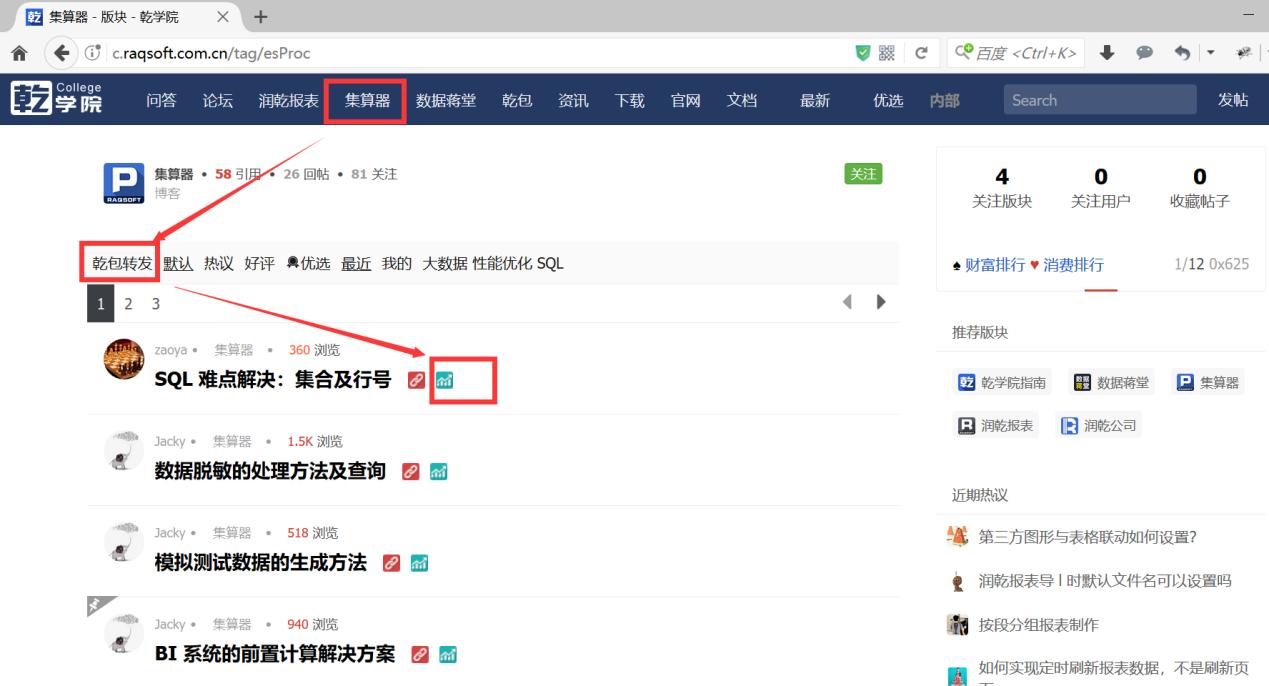
Task: Open a new browser tab with plus
Action: coord(261,17)
